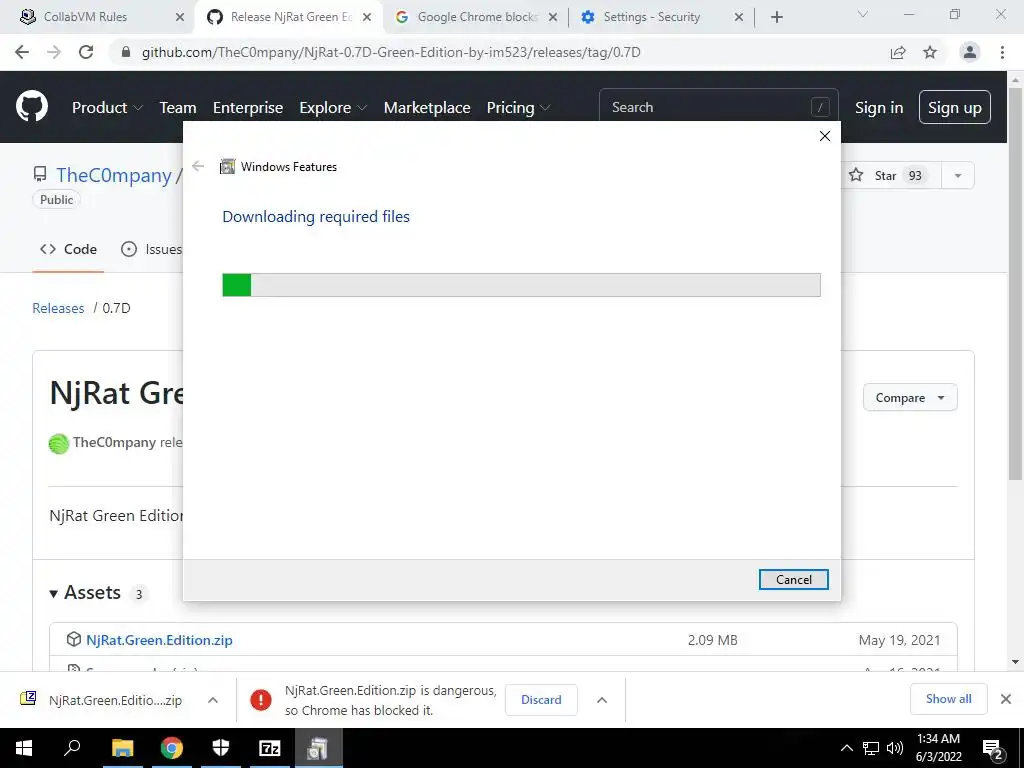
Task: Reload the page with refresh icon
Action: (86, 52)
